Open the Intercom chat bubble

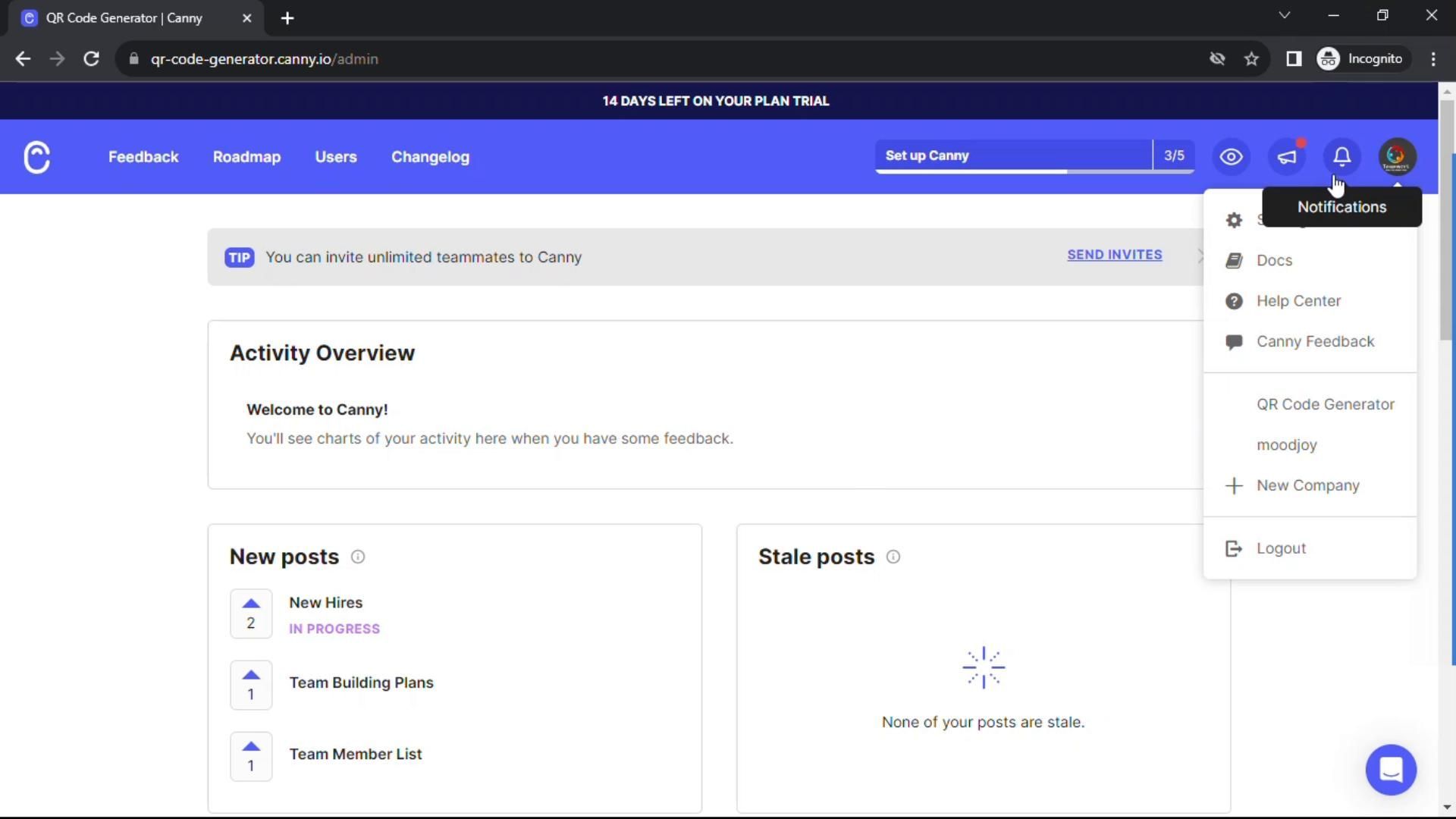click(x=1390, y=770)
